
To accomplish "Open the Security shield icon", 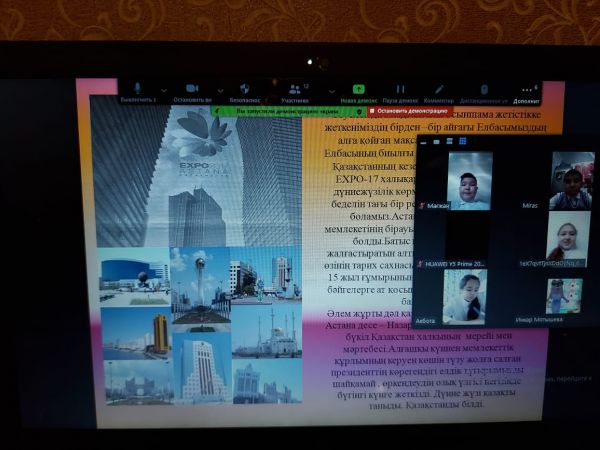I will pyautogui.click(x=245, y=89).
